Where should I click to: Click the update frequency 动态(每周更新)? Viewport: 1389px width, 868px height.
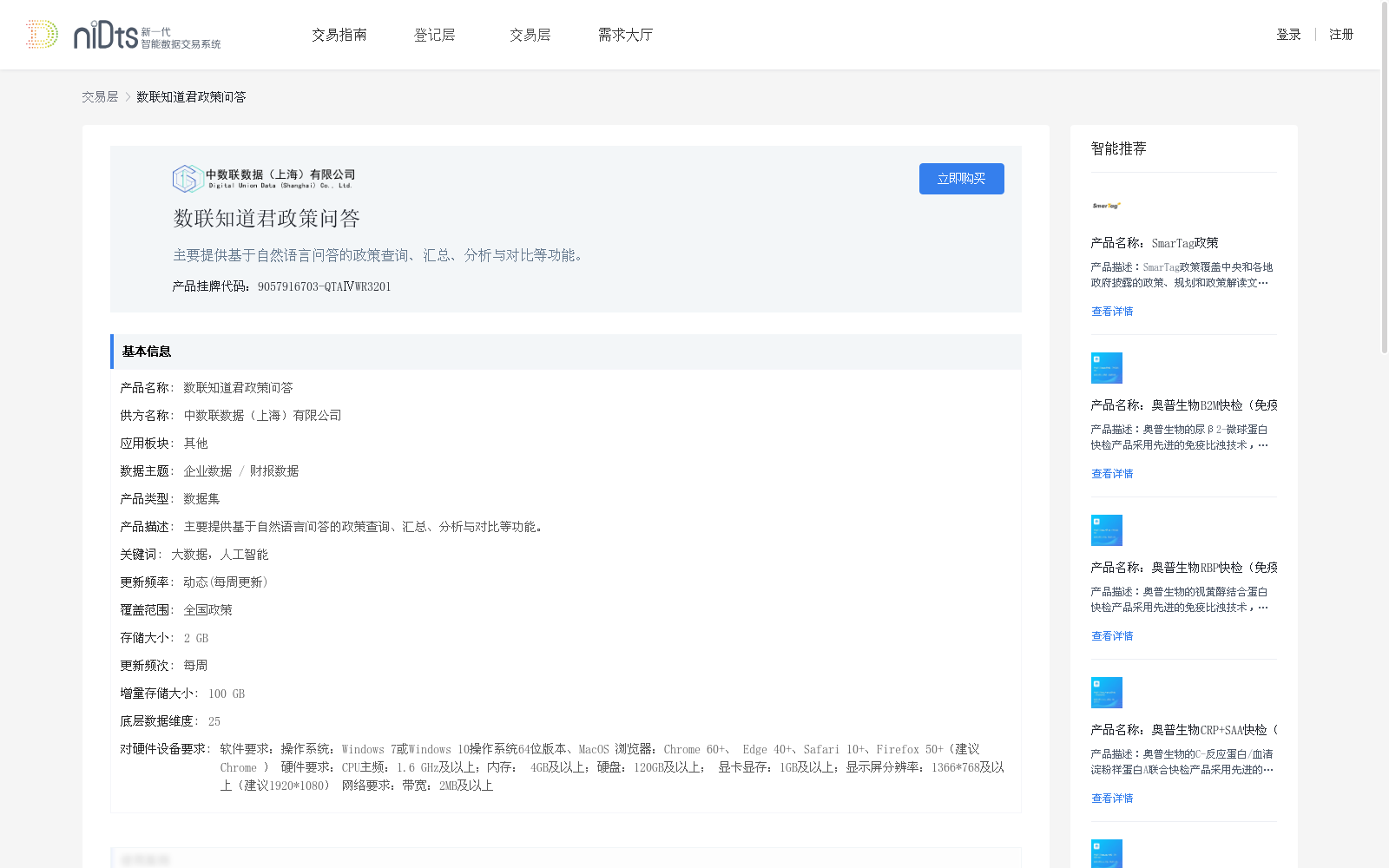point(227,582)
